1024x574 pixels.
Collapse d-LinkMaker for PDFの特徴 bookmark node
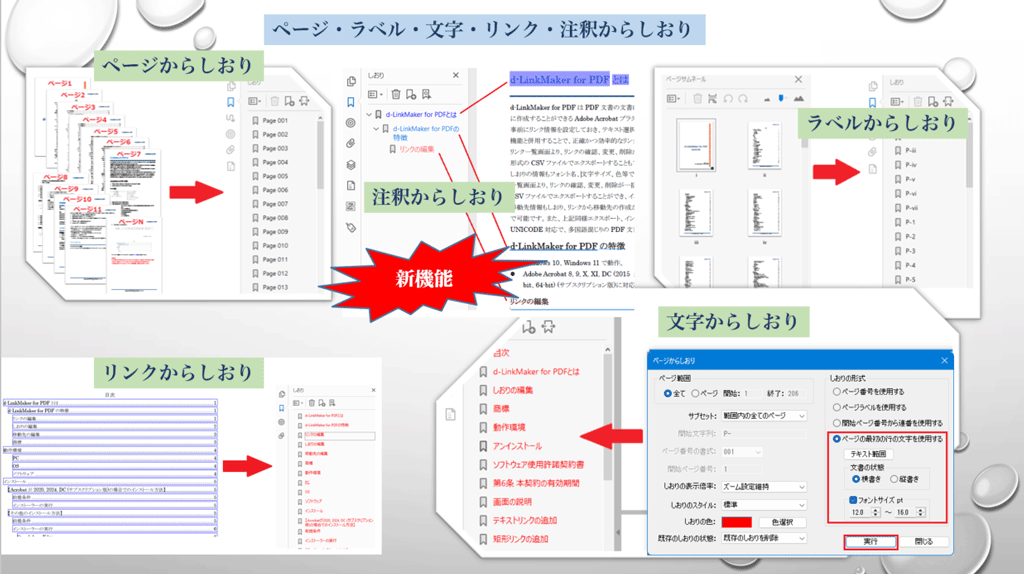376,129
